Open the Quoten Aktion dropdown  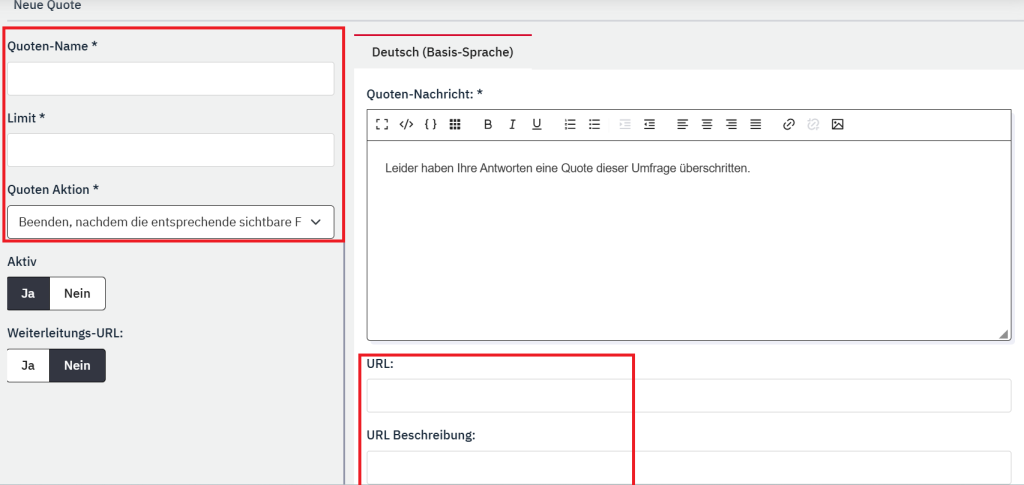[x=170, y=222]
